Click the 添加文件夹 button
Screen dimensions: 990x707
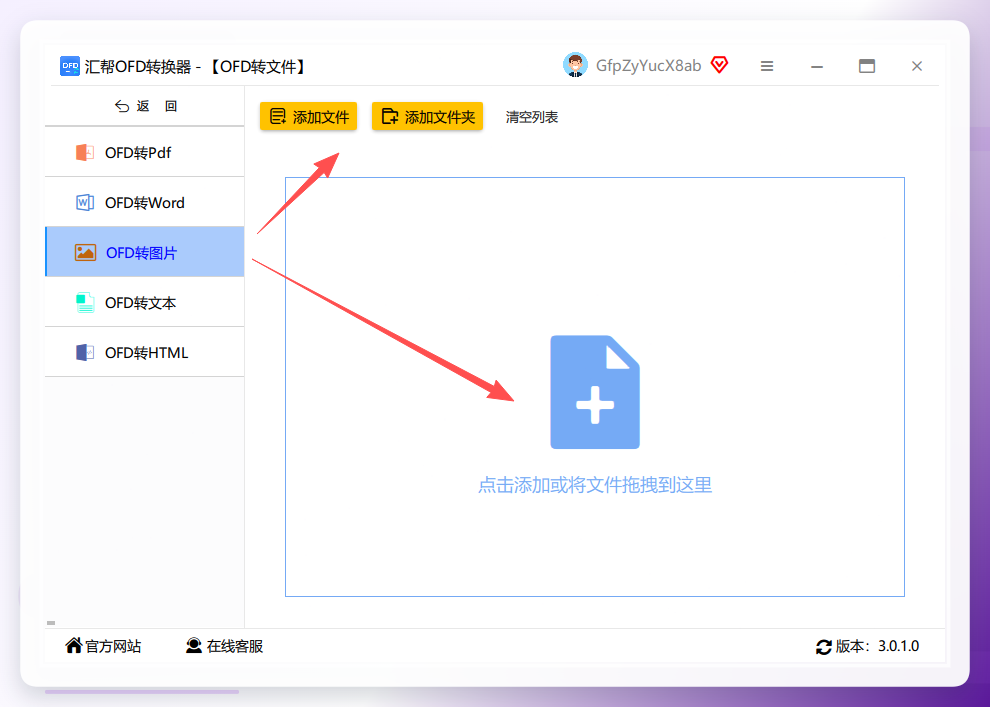point(427,117)
